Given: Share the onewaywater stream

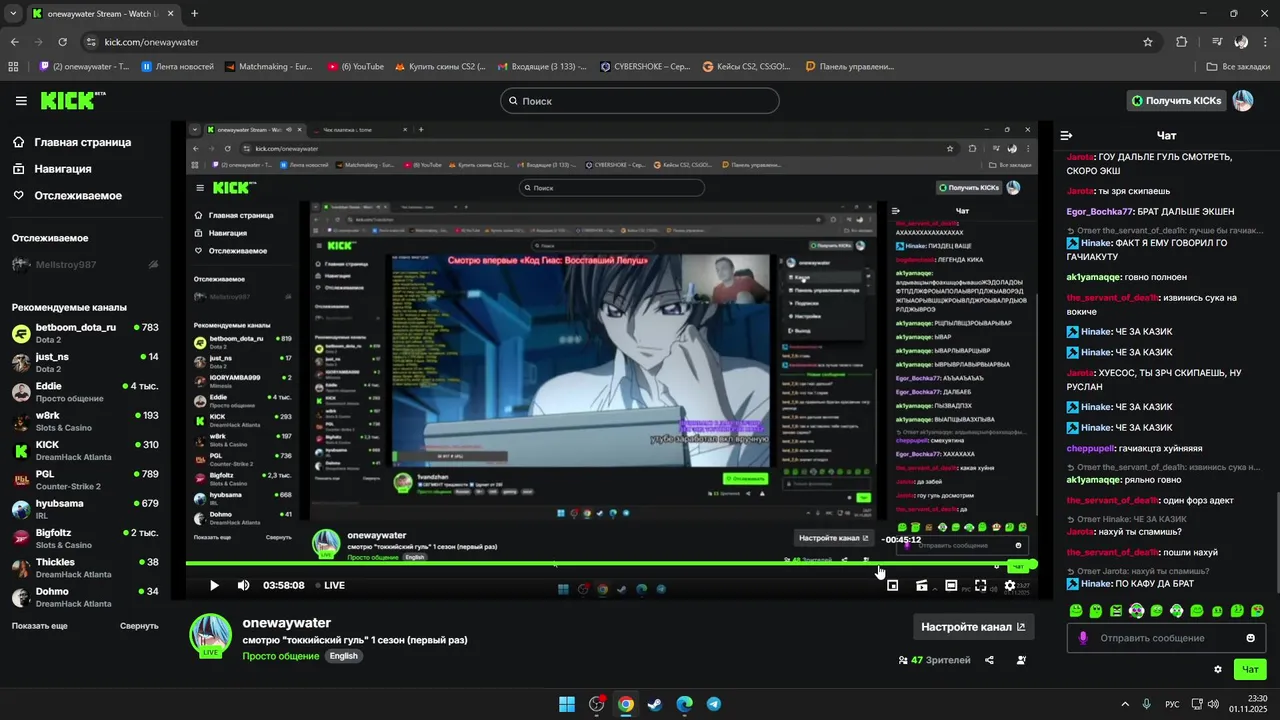Looking at the screenshot, I should coord(989,660).
